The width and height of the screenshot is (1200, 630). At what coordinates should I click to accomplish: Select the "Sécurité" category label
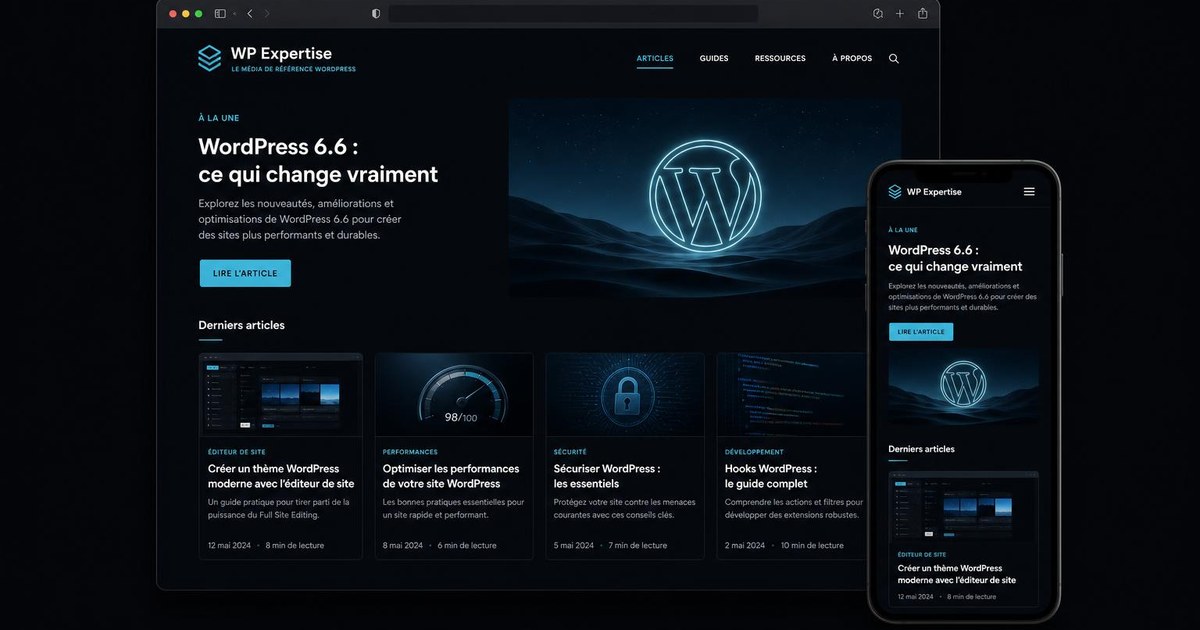570,452
